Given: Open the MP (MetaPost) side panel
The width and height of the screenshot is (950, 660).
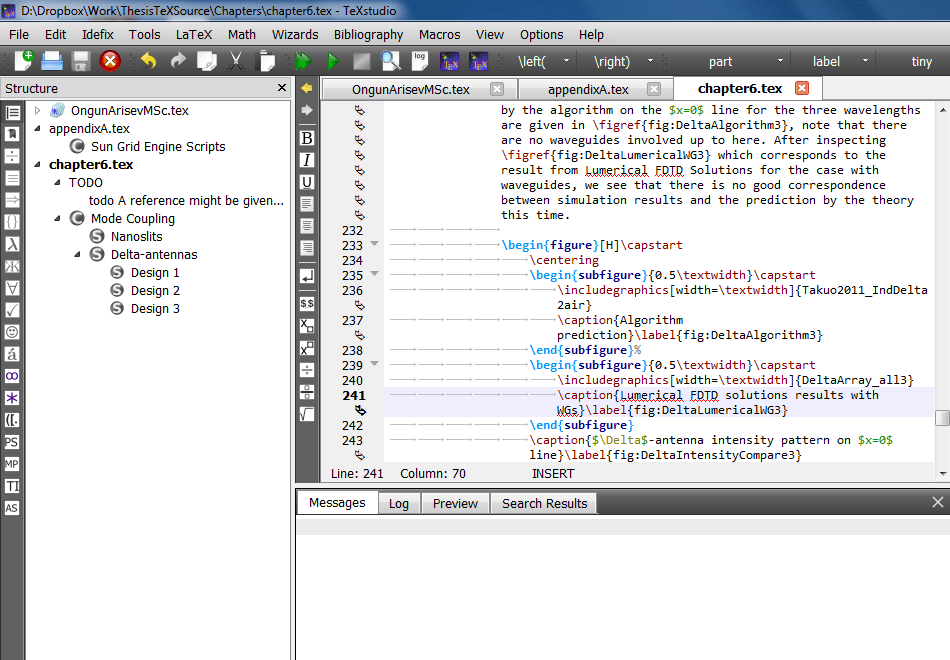Looking at the screenshot, I should pyautogui.click(x=12, y=464).
